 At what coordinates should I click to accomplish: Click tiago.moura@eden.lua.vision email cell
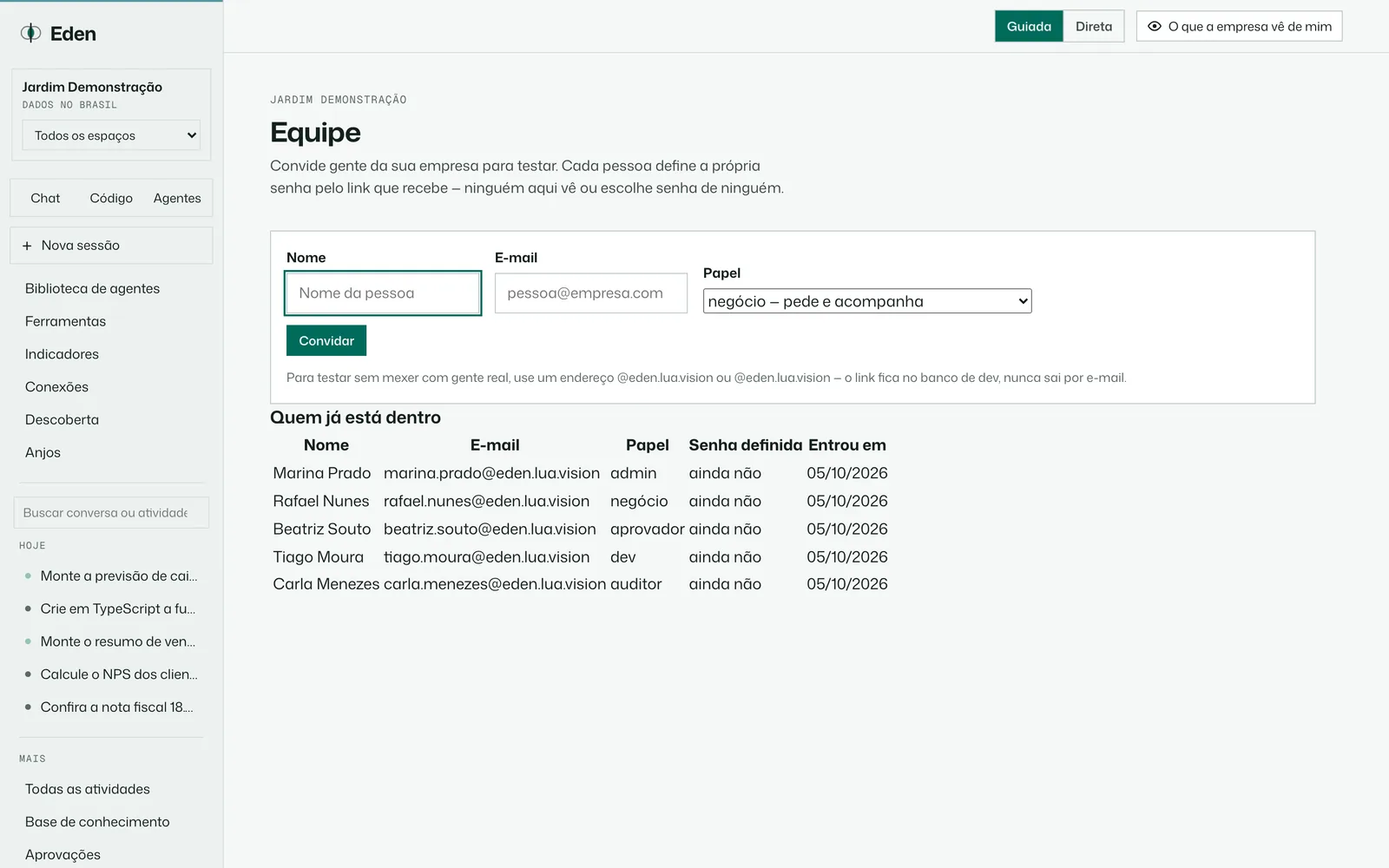point(486,556)
